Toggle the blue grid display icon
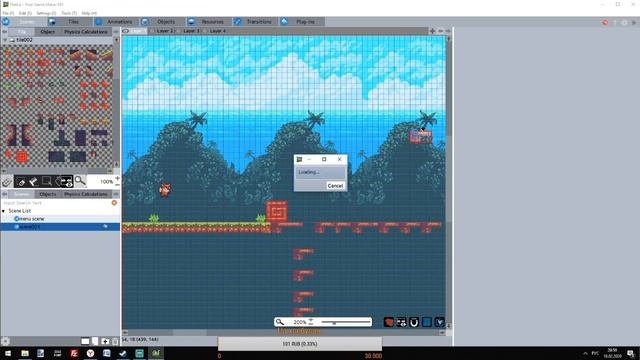Viewport: 640px width, 360px height. (427, 322)
